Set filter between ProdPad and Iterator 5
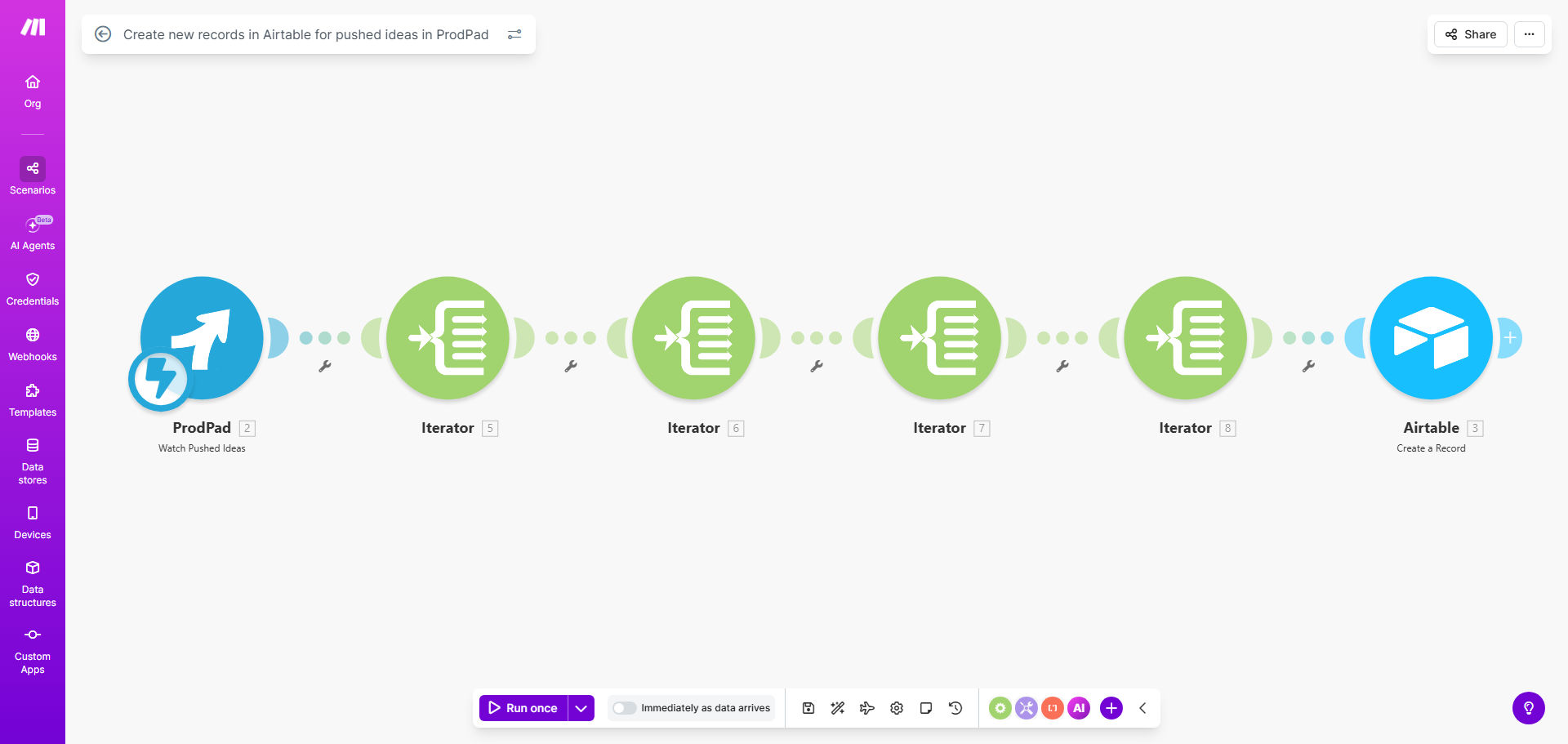The height and width of the screenshot is (744, 1568). [x=325, y=366]
